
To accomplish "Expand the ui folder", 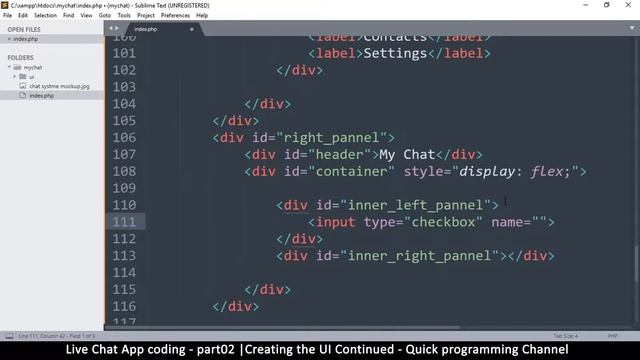I will [x=15, y=77].
